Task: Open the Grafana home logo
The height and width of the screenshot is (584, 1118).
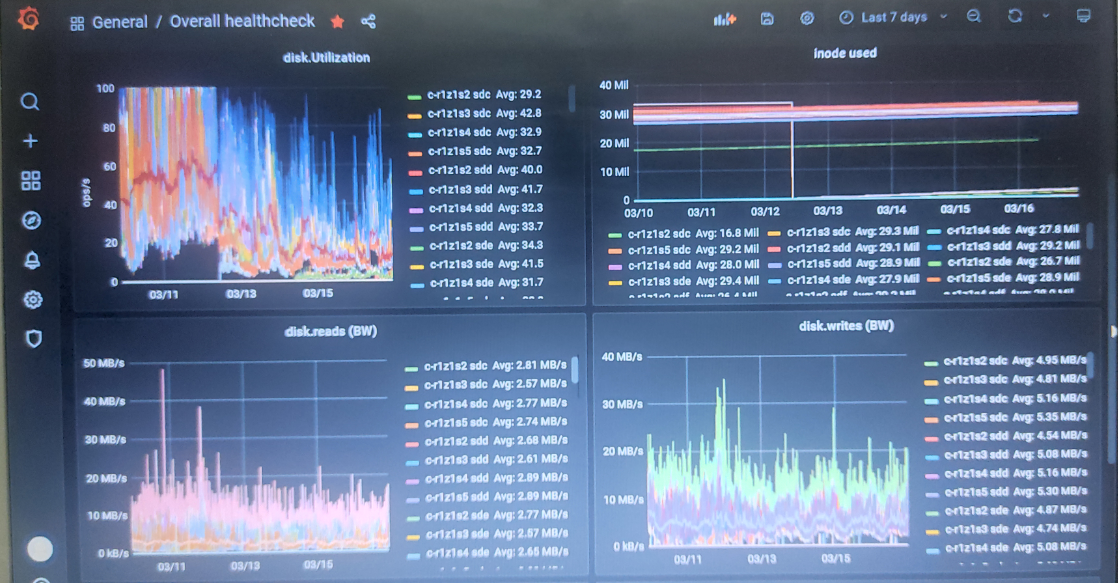Action: (x=29, y=19)
